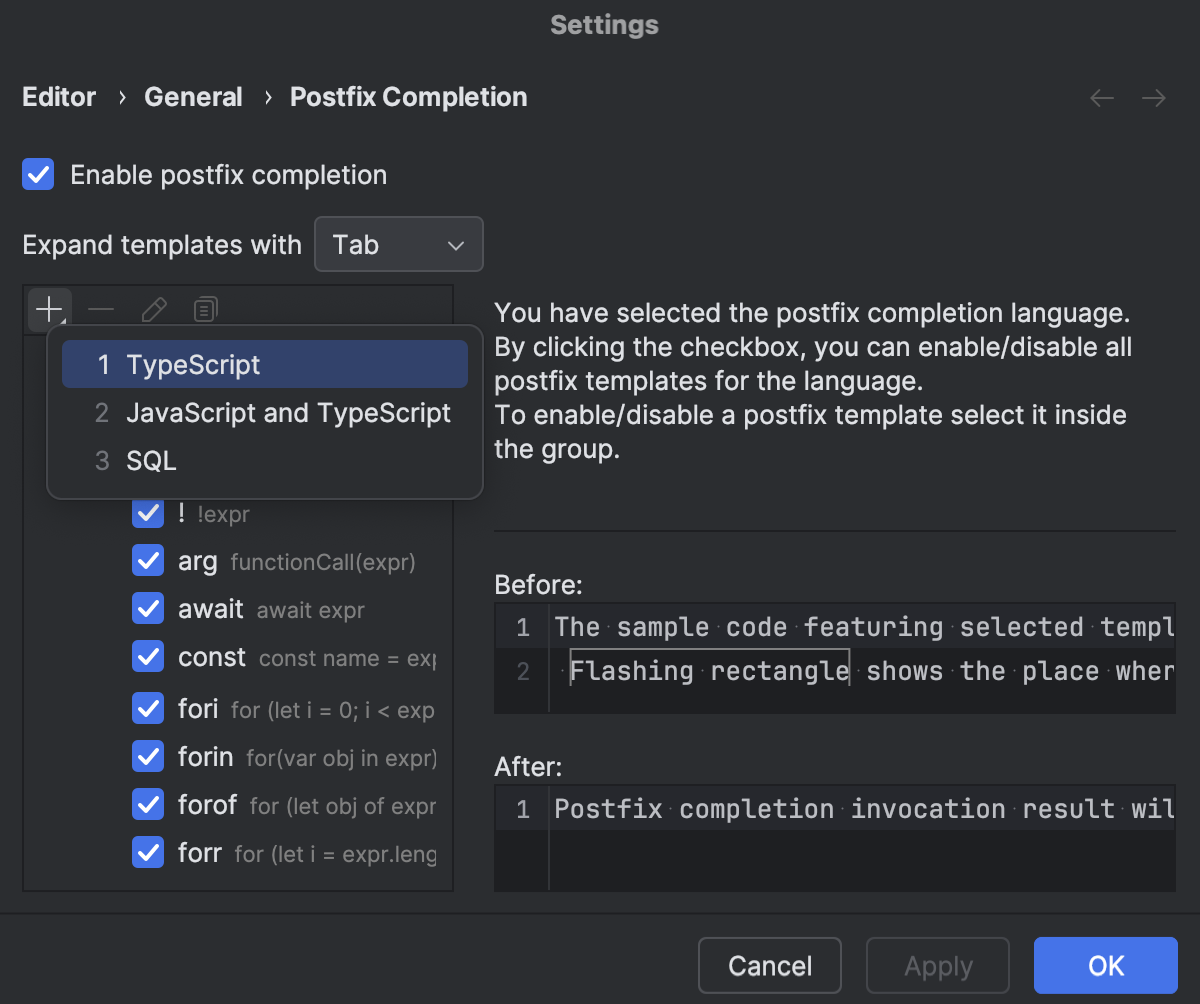Image resolution: width=1200 pixels, height=1004 pixels.
Task: Open the Expand templates with Tab dropdown
Action: pyautogui.click(x=399, y=245)
